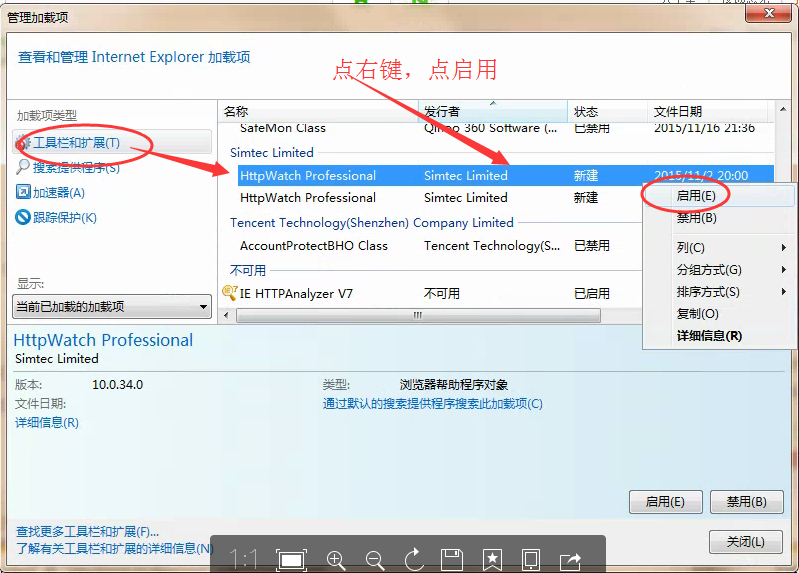
Task: Choose 启用(E) from the context menu
Action: tap(696, 196)
